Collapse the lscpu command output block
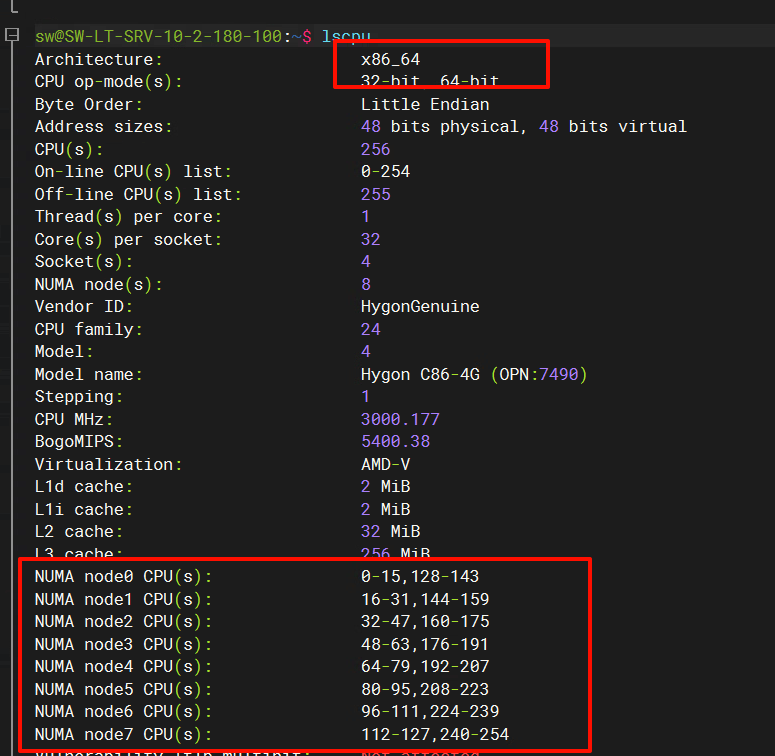Image resolution: width=775 pixels, height=756 pixels. click(x=11, y=35)
